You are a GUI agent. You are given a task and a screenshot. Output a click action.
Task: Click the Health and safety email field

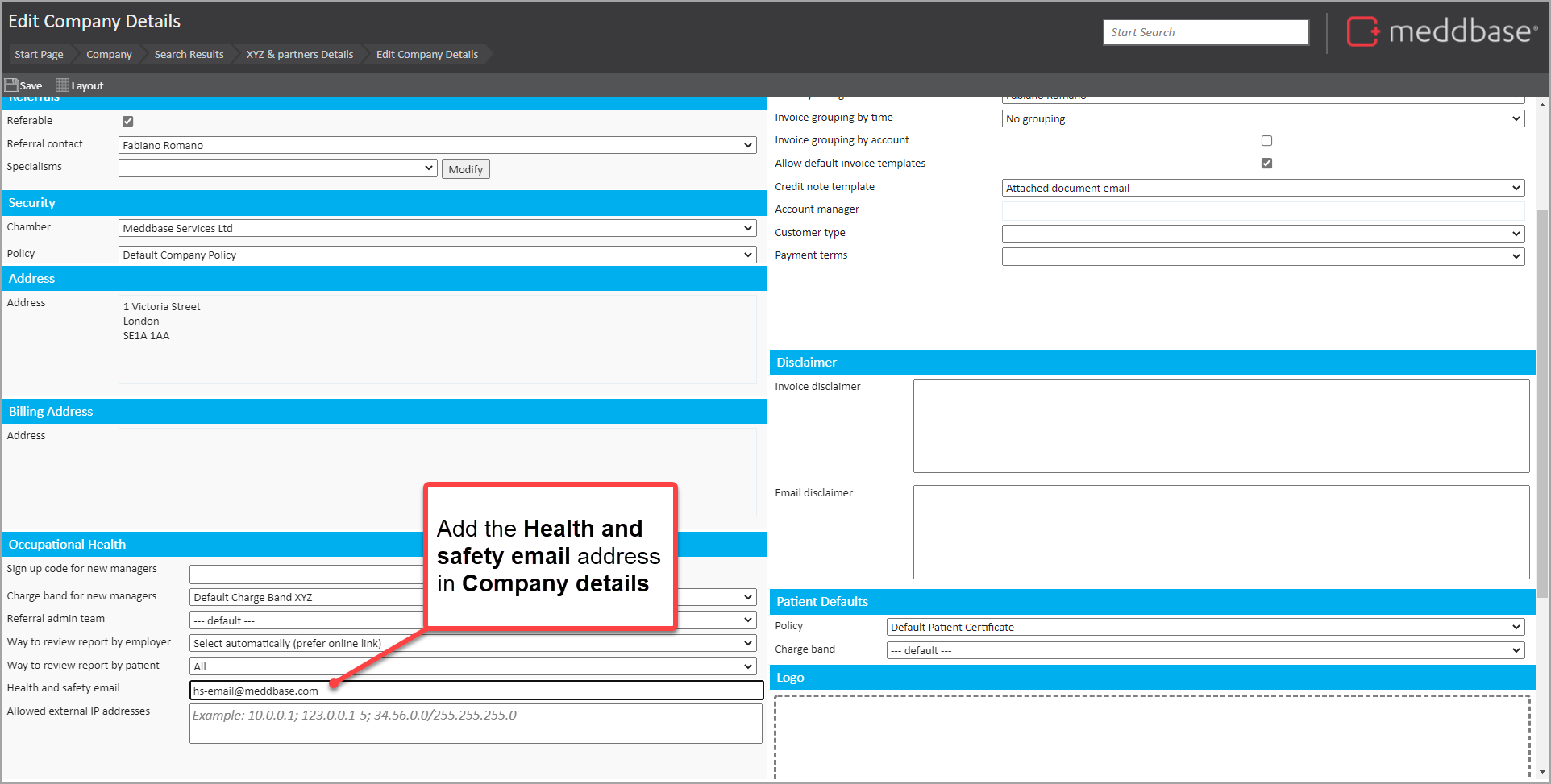pyautogui.click(x=476, y=691)
